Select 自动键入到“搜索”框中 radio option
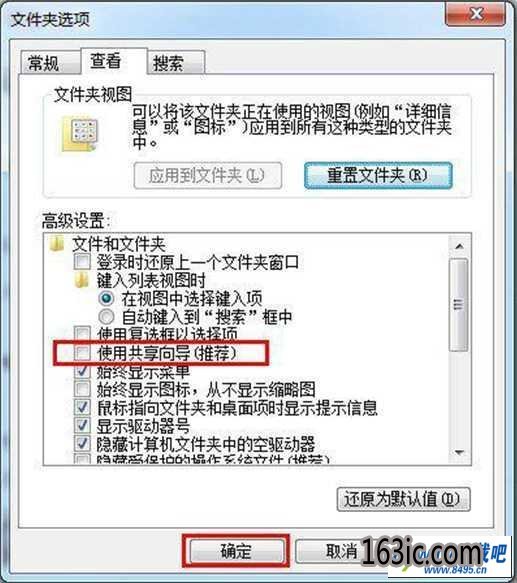This screenshot has width=517, height=583. click(x=106, y=317)
